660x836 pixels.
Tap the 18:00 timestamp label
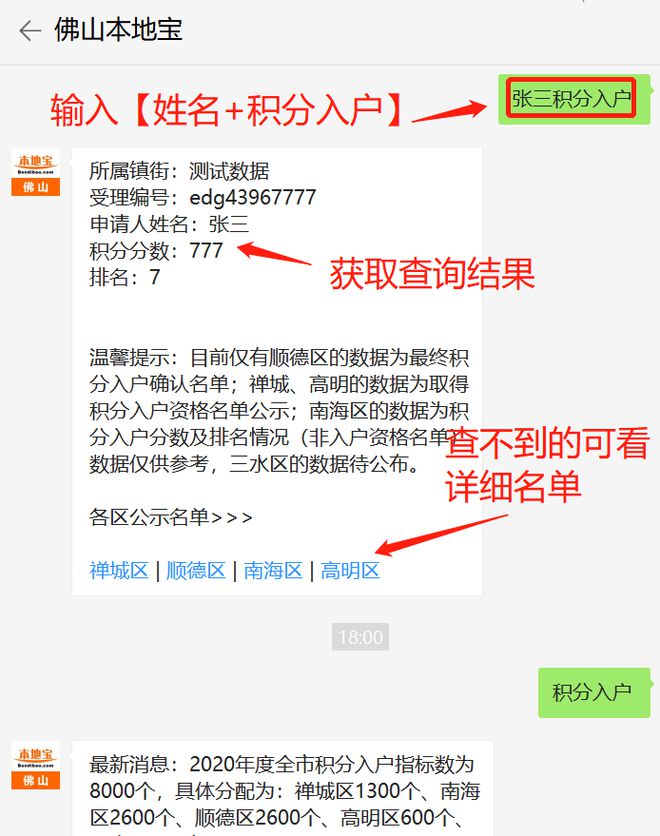point(360,637)
